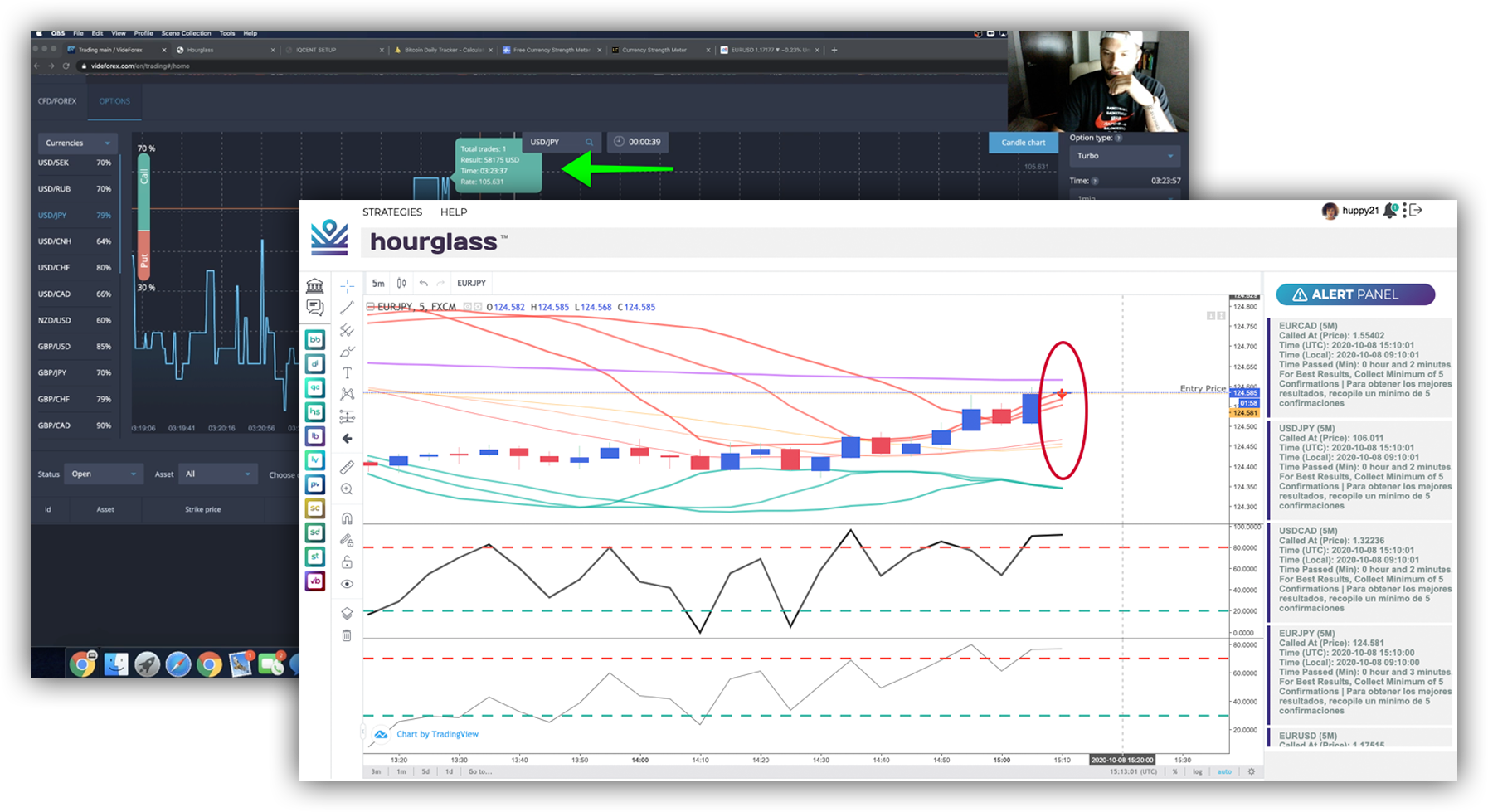Image resolution: width=1488 pixels, height=812 pixels.
Task: Select the 'qc' strategy button
Action: click(x=315, y=387)
